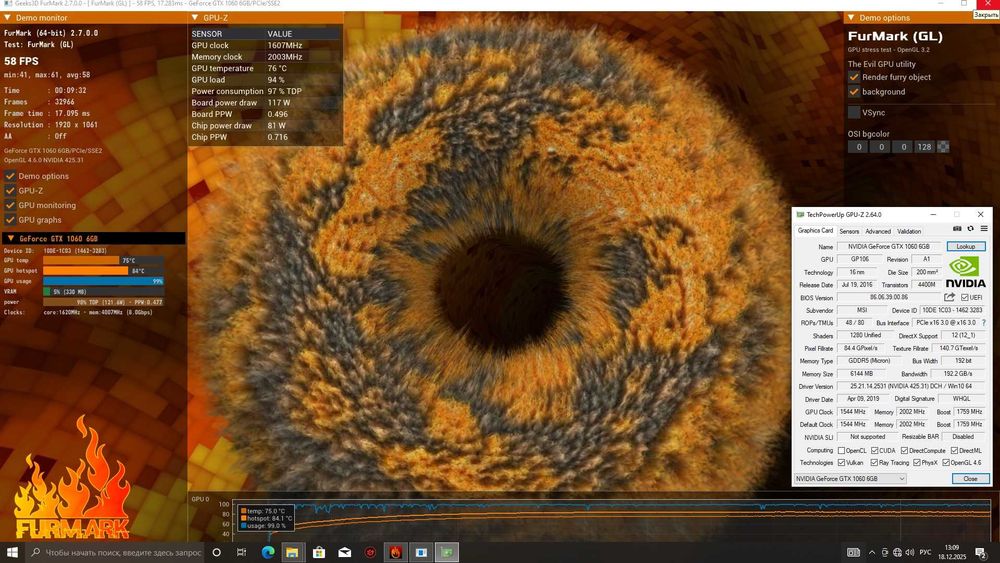
Task: Click the GPU-Z title bar app icon
Action: 800,214
